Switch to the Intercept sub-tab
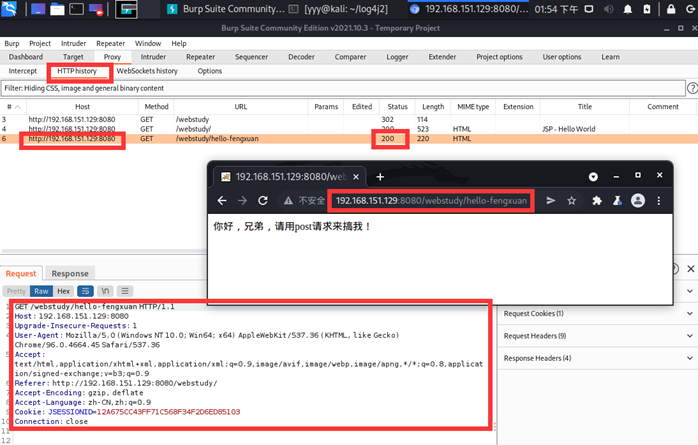 point(23,71)
